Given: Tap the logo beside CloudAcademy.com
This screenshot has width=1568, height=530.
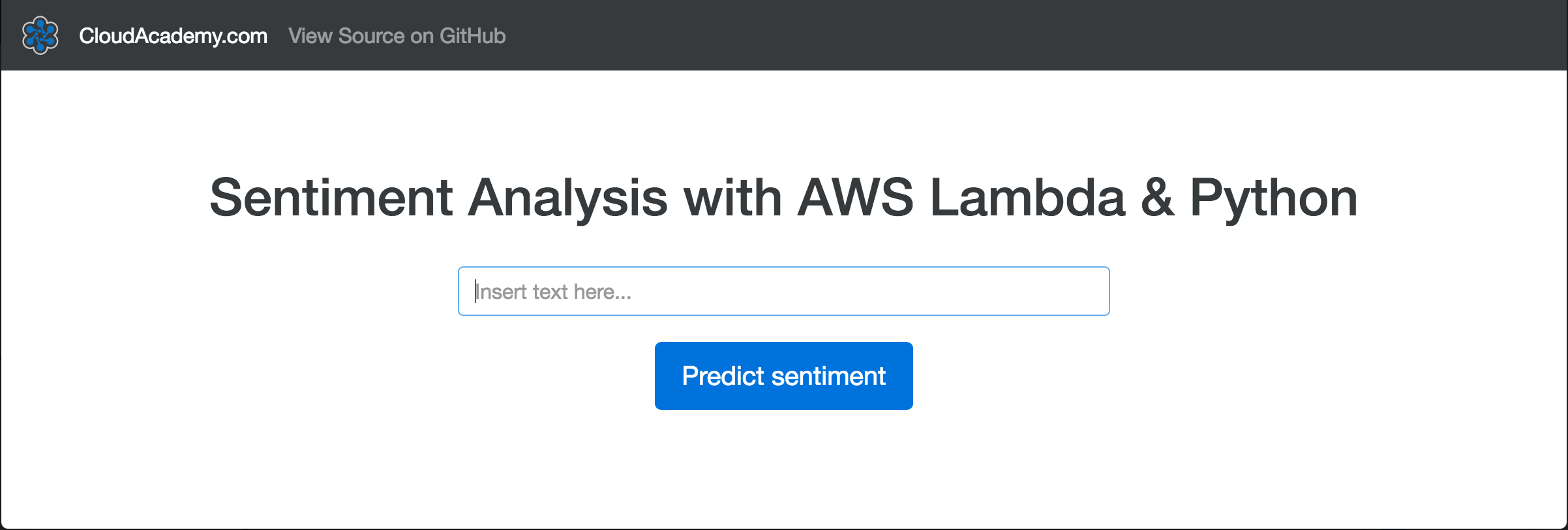Looking at the screenshot, I should 40,35.
